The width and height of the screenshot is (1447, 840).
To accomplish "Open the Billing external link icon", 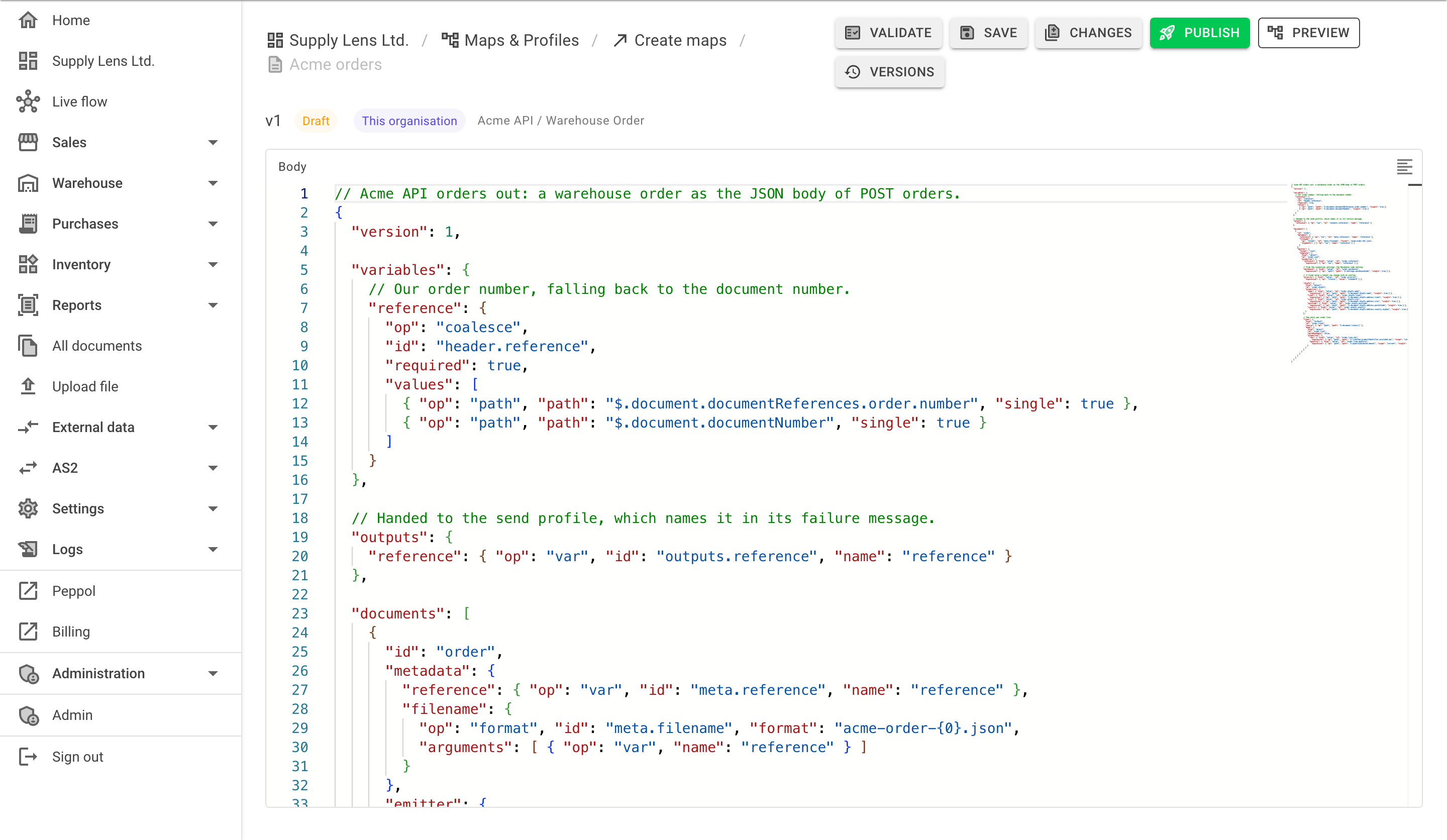I will [x=28, y=632].
